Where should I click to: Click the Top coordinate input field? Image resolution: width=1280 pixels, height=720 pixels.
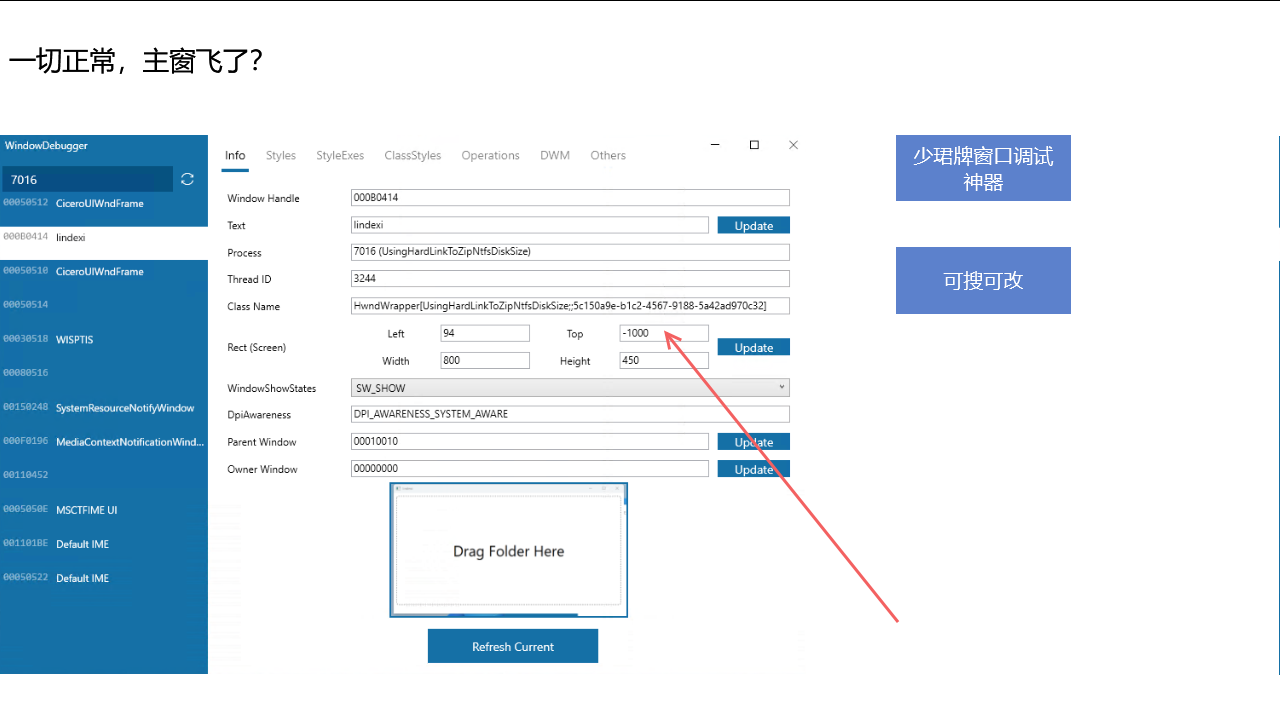coord(663,333)
